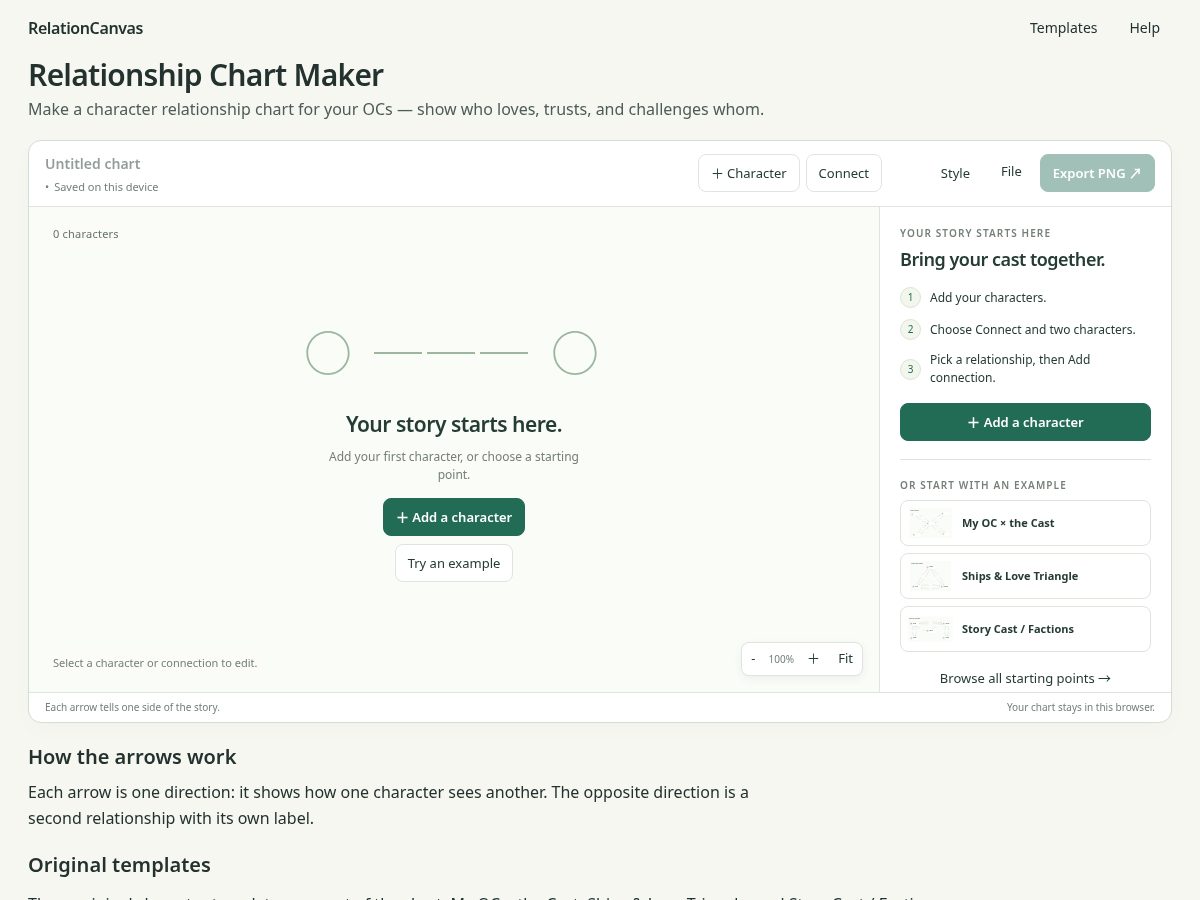Zoom out with the minus control
Image resolution: width=1200 pixels, height=900 pixels.
(x=753, y=659)
